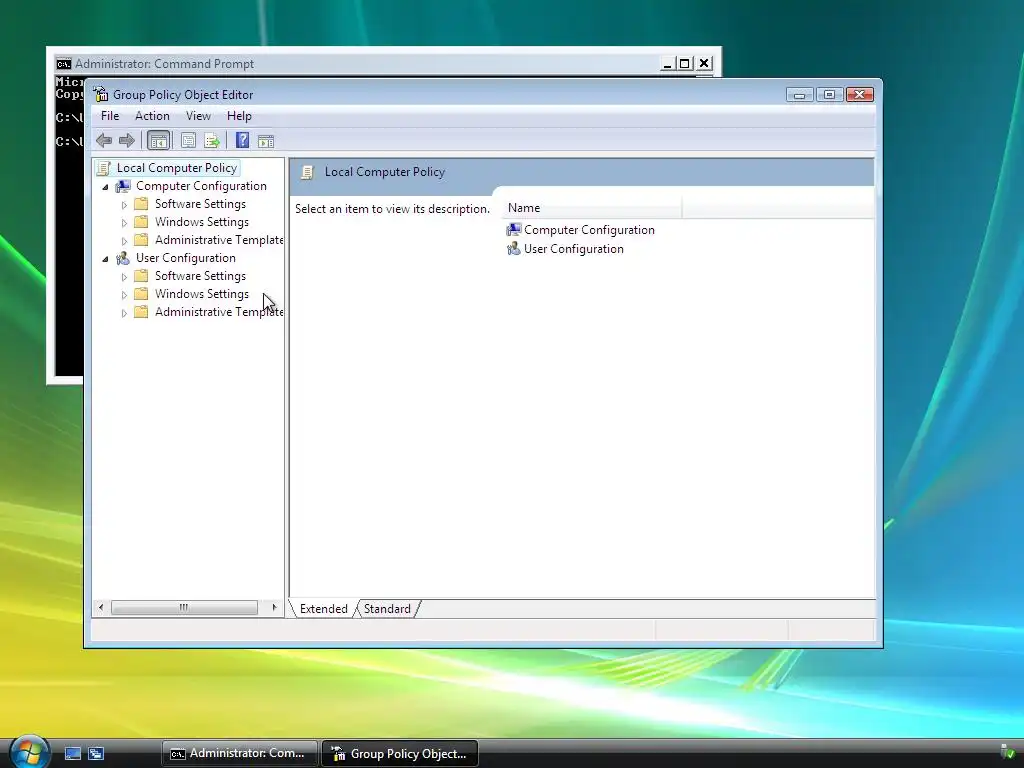Image resolution: width=1024 pixels, height=768 pixels.
Task: Expand Software Settings under Computer Configuration
Action: 124,205
